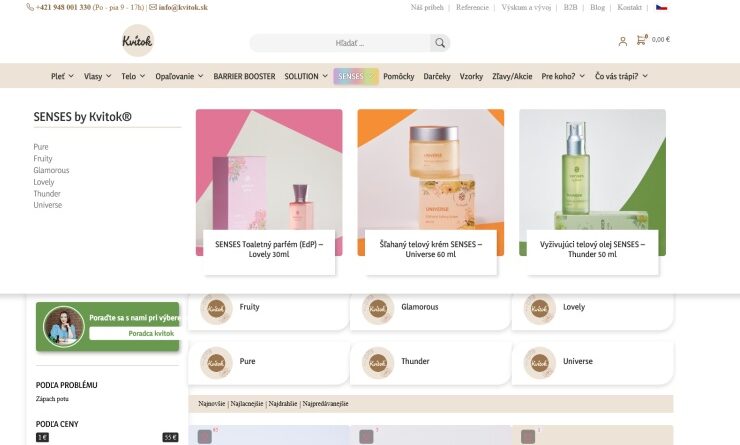Expand the Pleť dropdown arrow
The image size is (740, 445).
click(71, 76)
